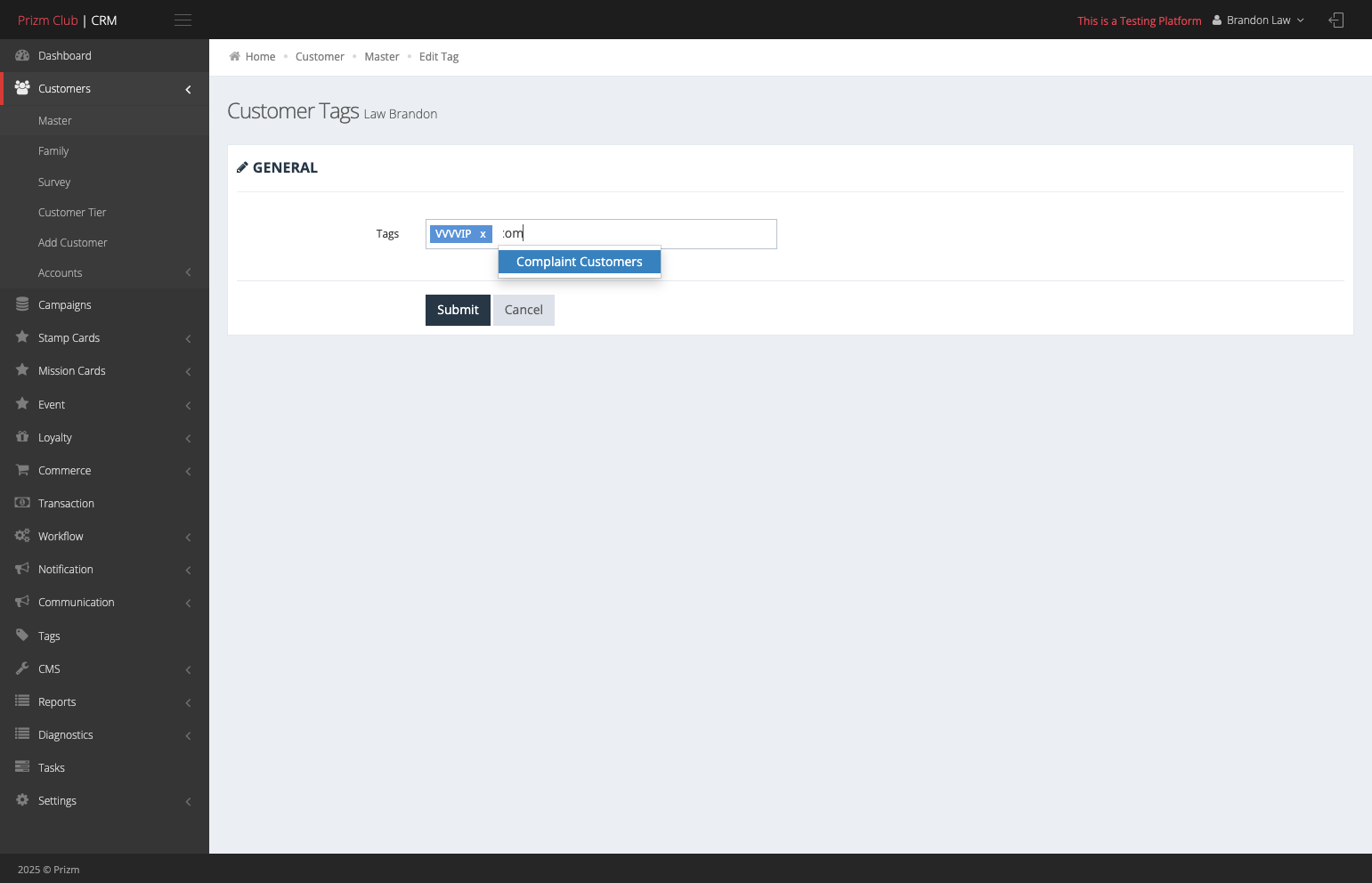Select Complaint Customers suggestion
Image resolution: width=1372 pixels, height=883 pixels.
pos(580,262)
